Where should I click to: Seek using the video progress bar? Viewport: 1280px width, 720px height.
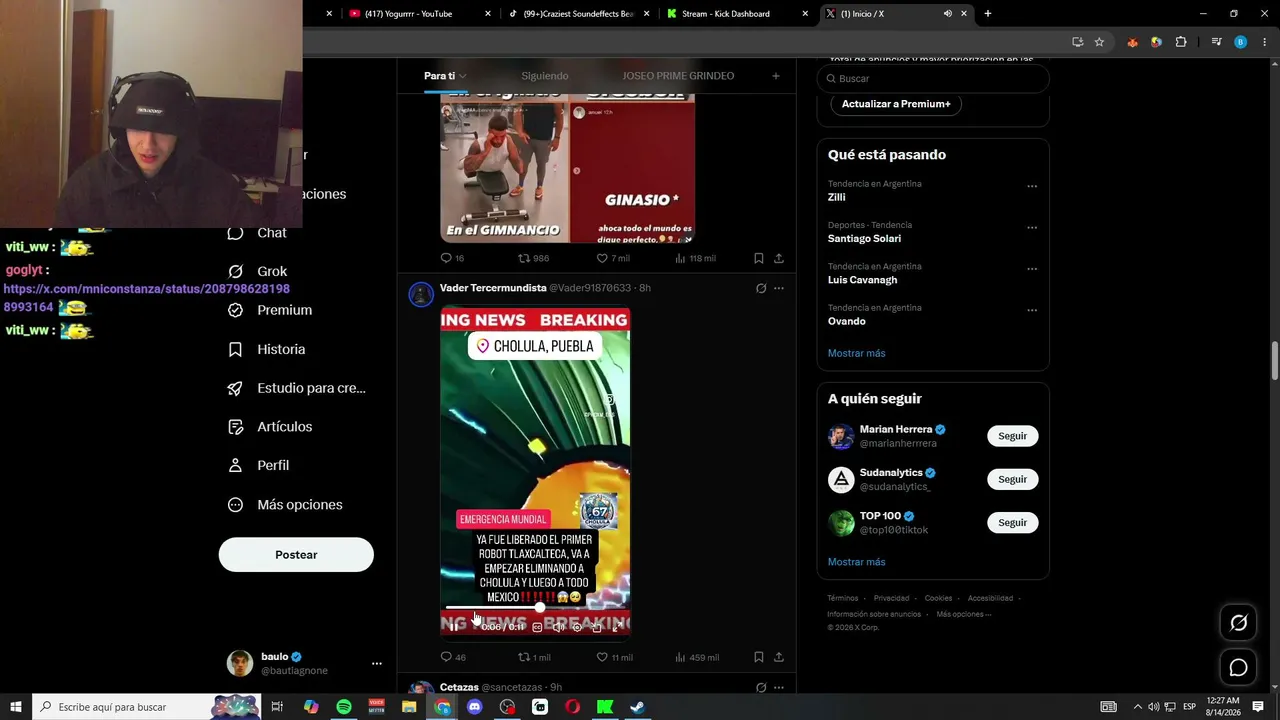tap(535, 608)
